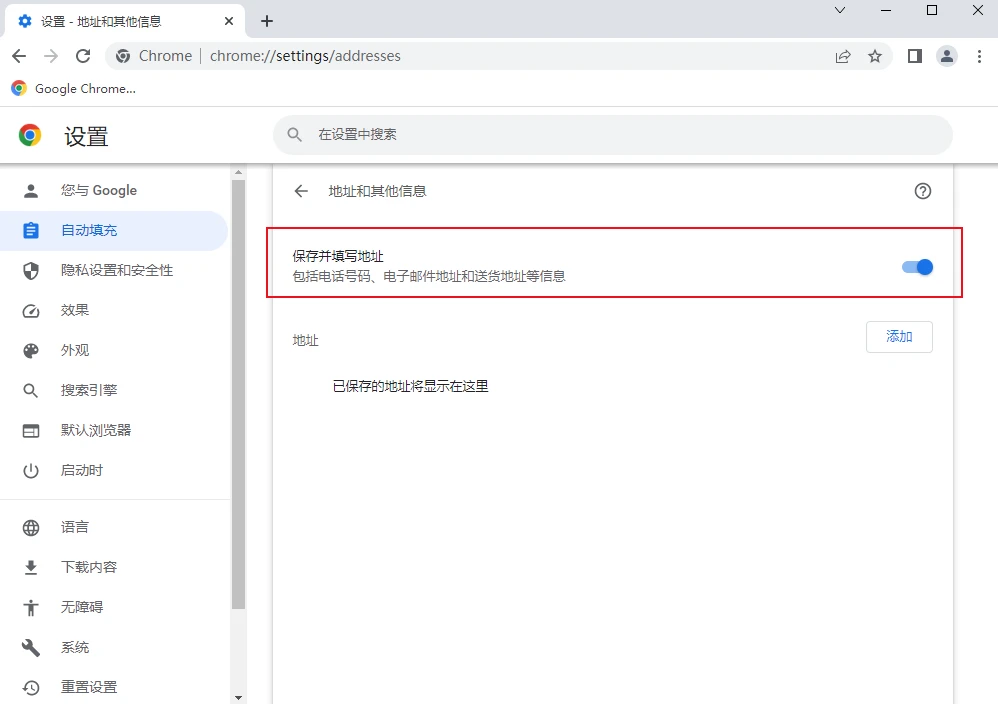
Task: Click the browser forward arrow
Action: (x=51, y=56)
